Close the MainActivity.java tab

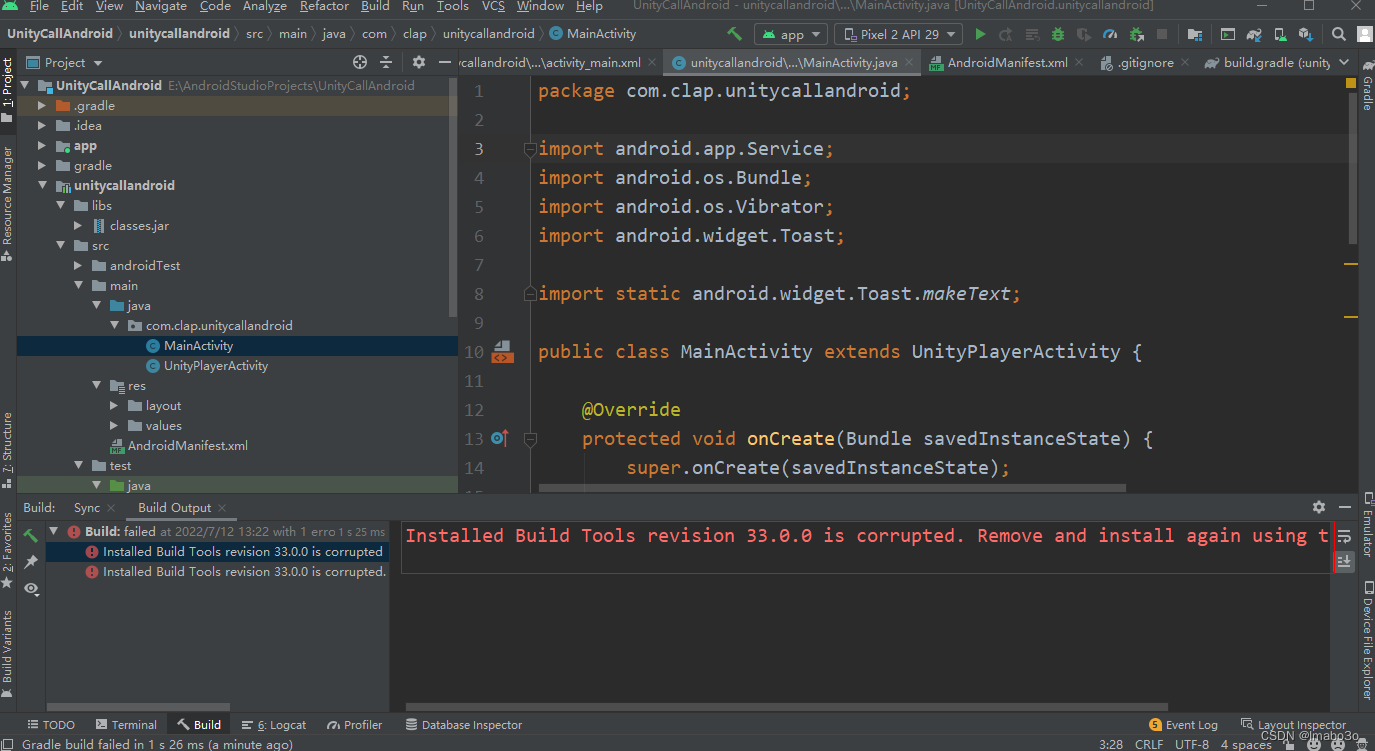pos(909,62)
